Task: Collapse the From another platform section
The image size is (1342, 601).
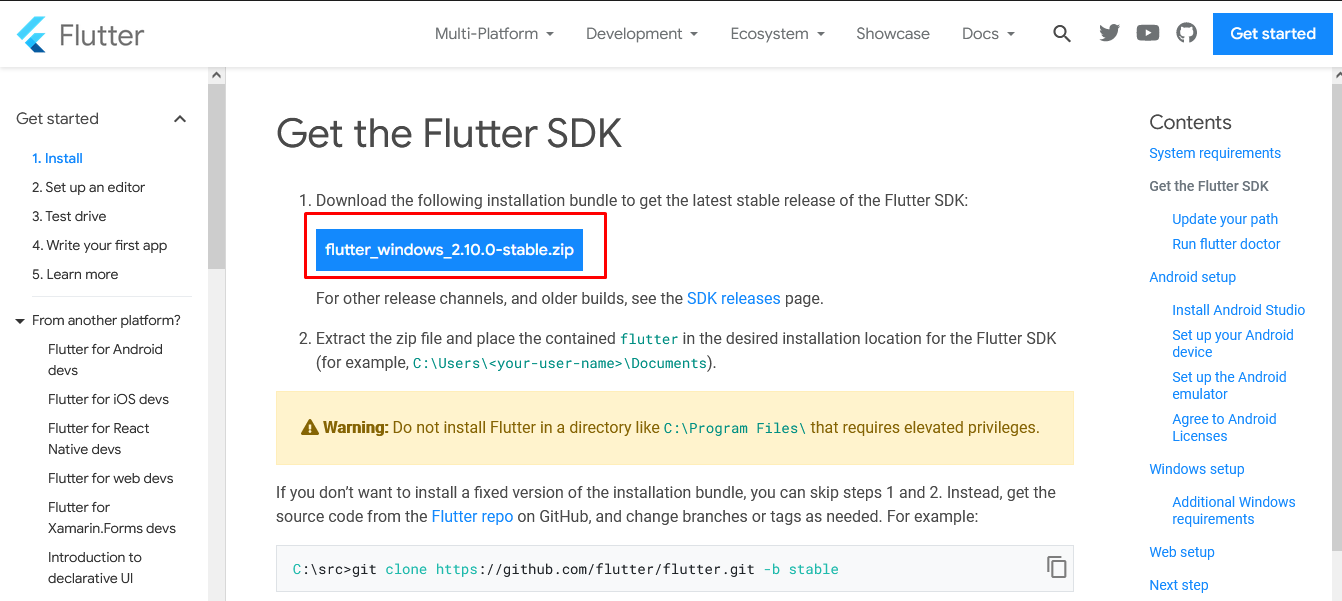Action: pos(20,321)
